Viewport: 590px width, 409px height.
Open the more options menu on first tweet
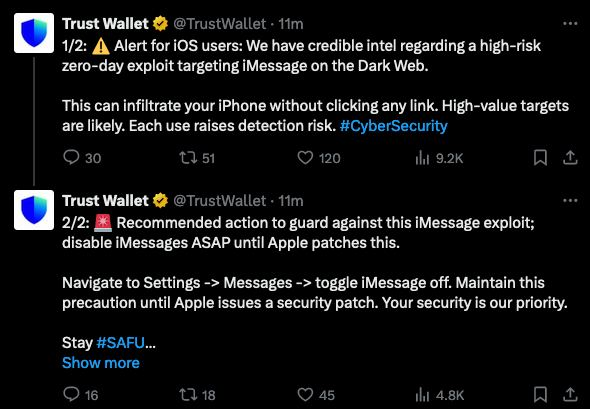pos(570,23)
